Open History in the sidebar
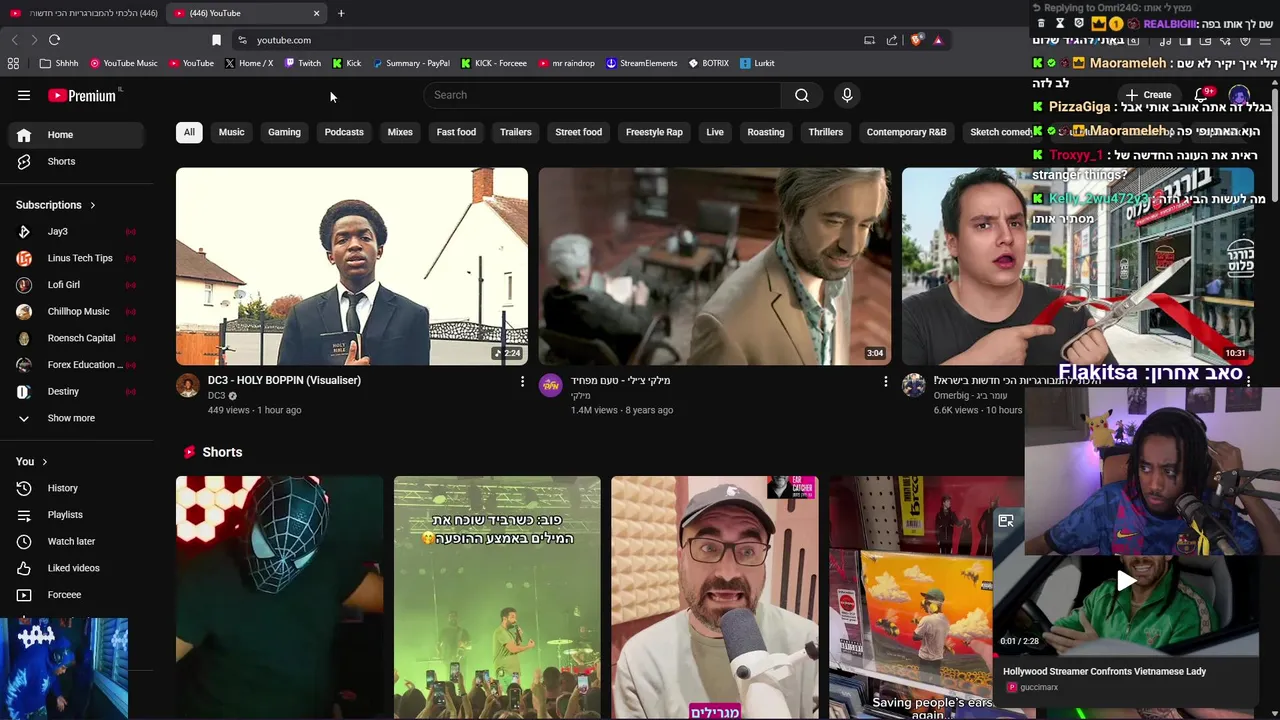The image size is (1280, 720). (x=77, y=488)
